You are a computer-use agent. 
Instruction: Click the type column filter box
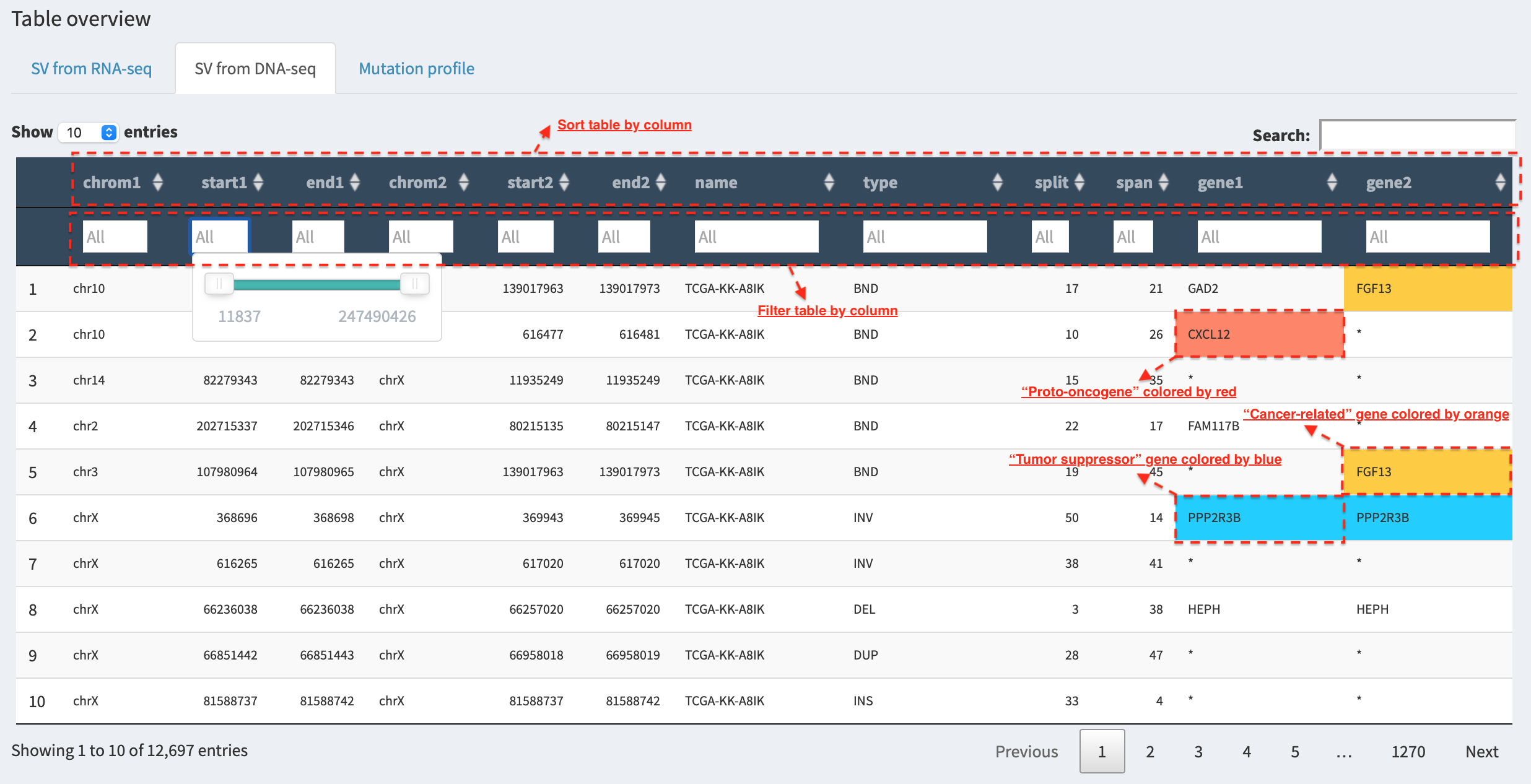click(x=925, y=237)
